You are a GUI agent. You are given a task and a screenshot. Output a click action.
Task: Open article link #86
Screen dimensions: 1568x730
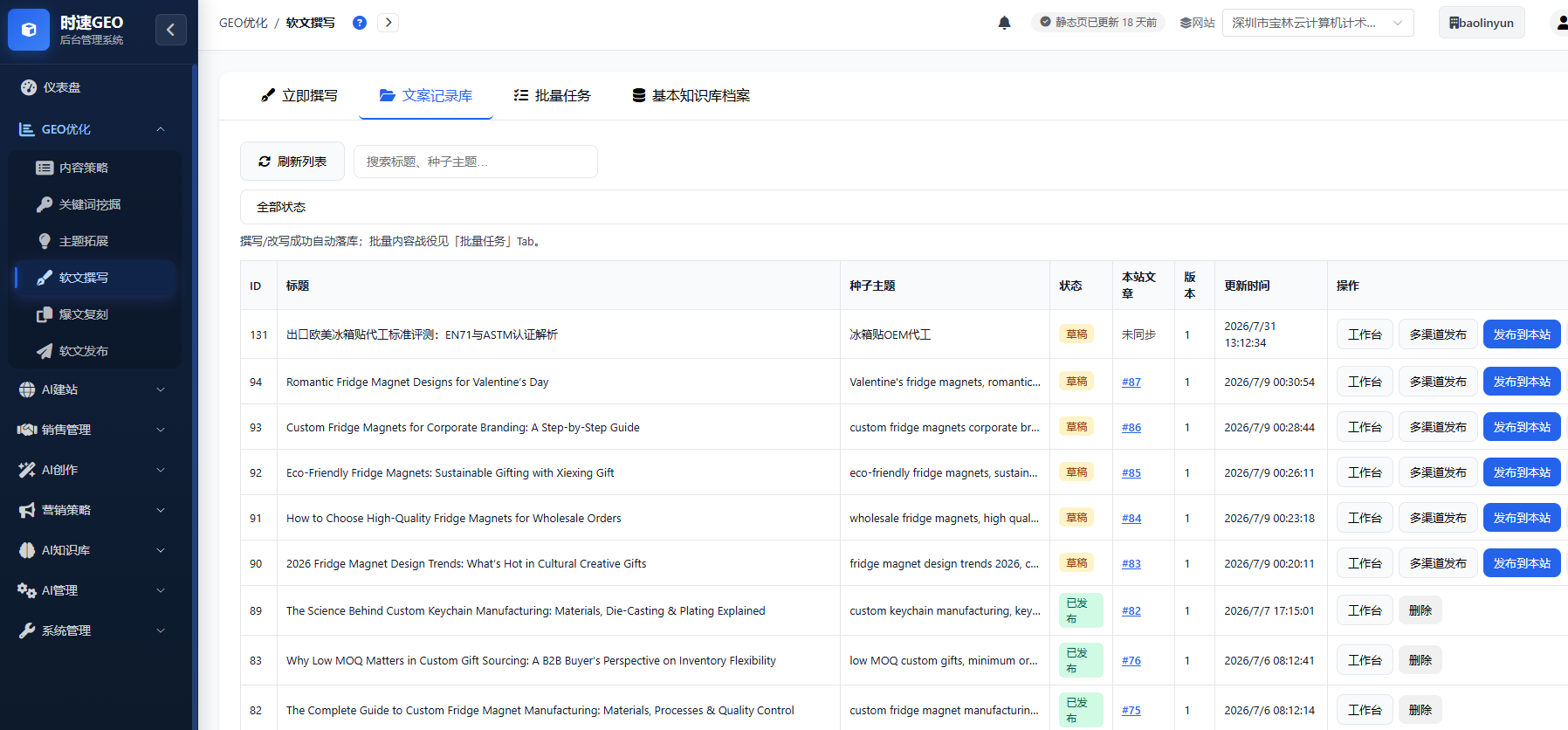pyautogui.click(x=1131, y=427)
